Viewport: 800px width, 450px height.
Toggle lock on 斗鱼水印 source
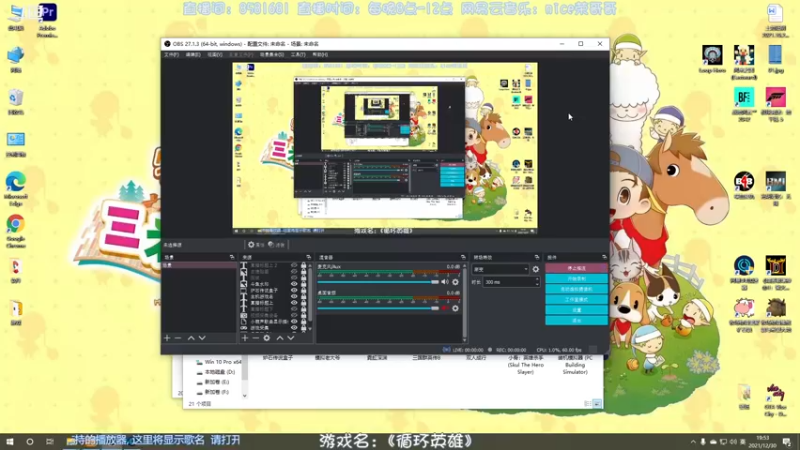coord(304,284)
